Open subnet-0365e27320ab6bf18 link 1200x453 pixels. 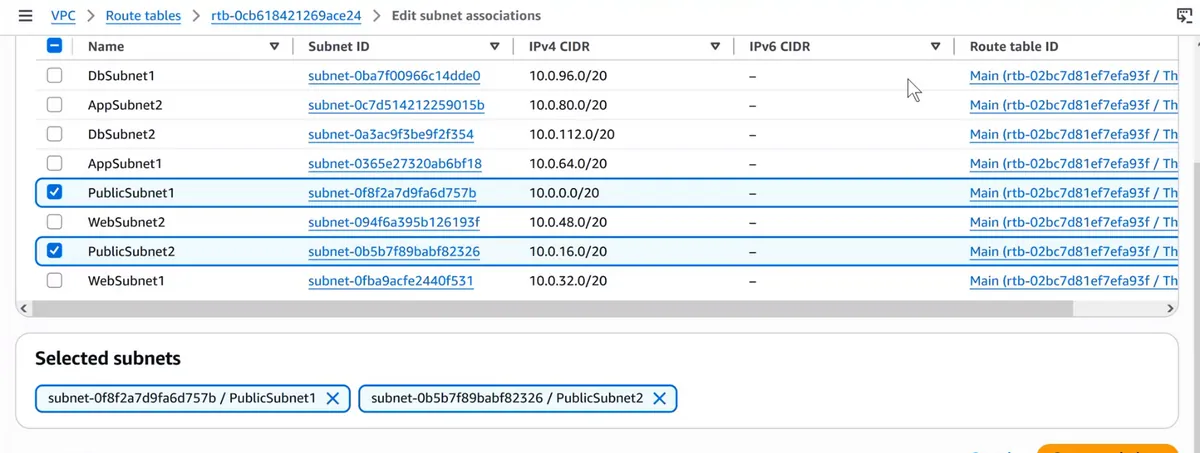tap(395, 163)
